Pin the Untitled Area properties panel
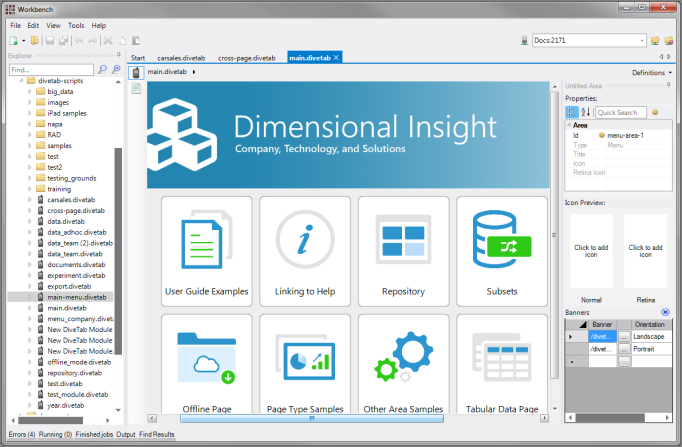 [668, 86]
